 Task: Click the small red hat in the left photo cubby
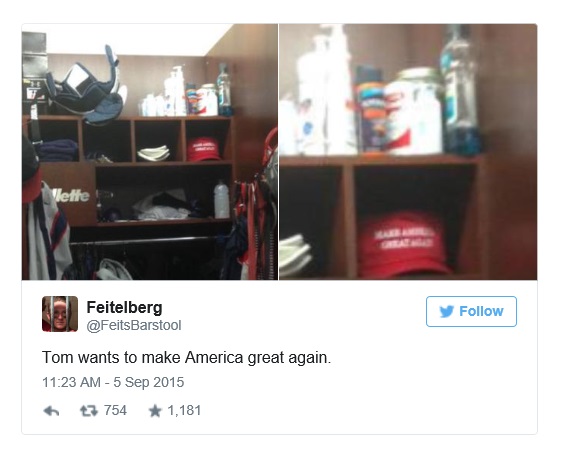coord(203,150)
